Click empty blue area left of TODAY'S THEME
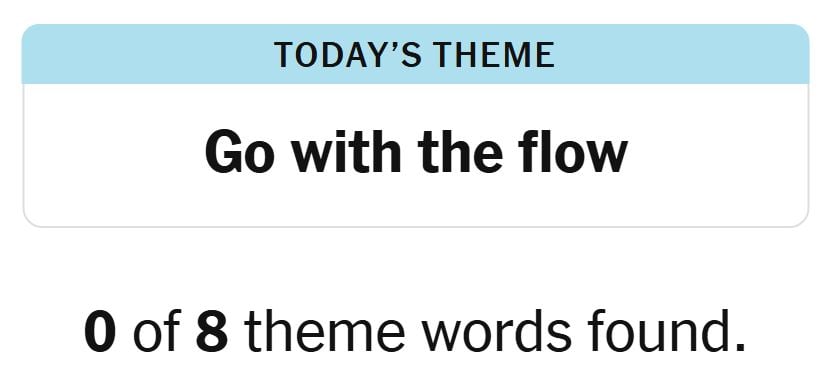This screenshot has height=390, width=826. [x=148, y=55]
